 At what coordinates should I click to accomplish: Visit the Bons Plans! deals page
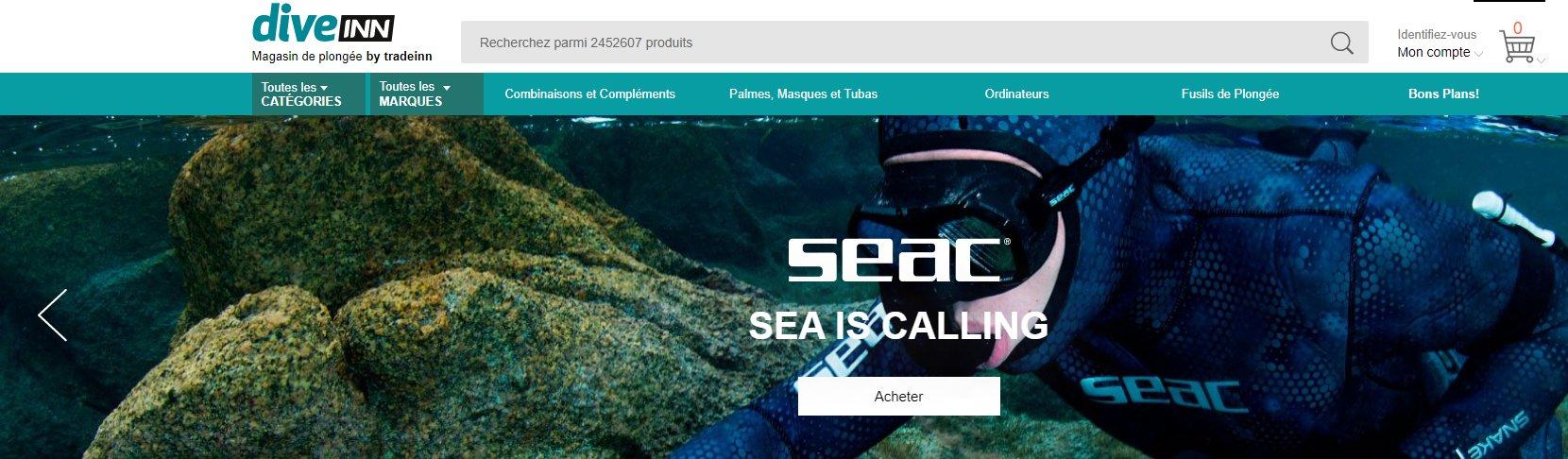(1443, 93)
